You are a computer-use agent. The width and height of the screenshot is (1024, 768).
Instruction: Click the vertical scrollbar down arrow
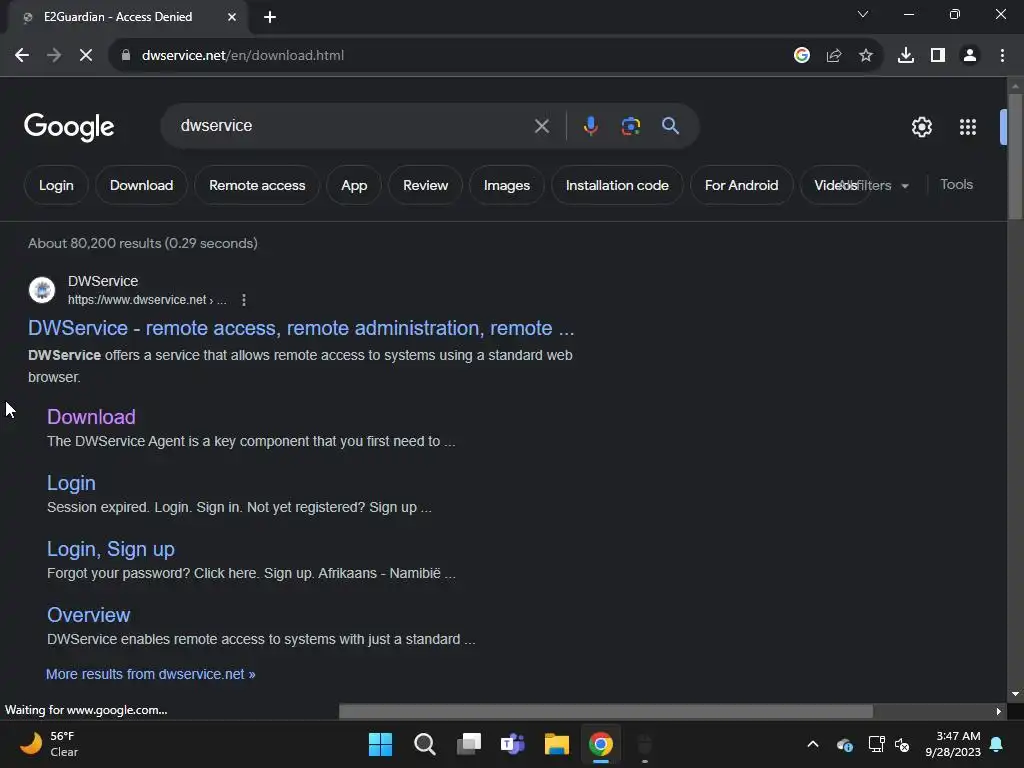tap(1015, 694)
